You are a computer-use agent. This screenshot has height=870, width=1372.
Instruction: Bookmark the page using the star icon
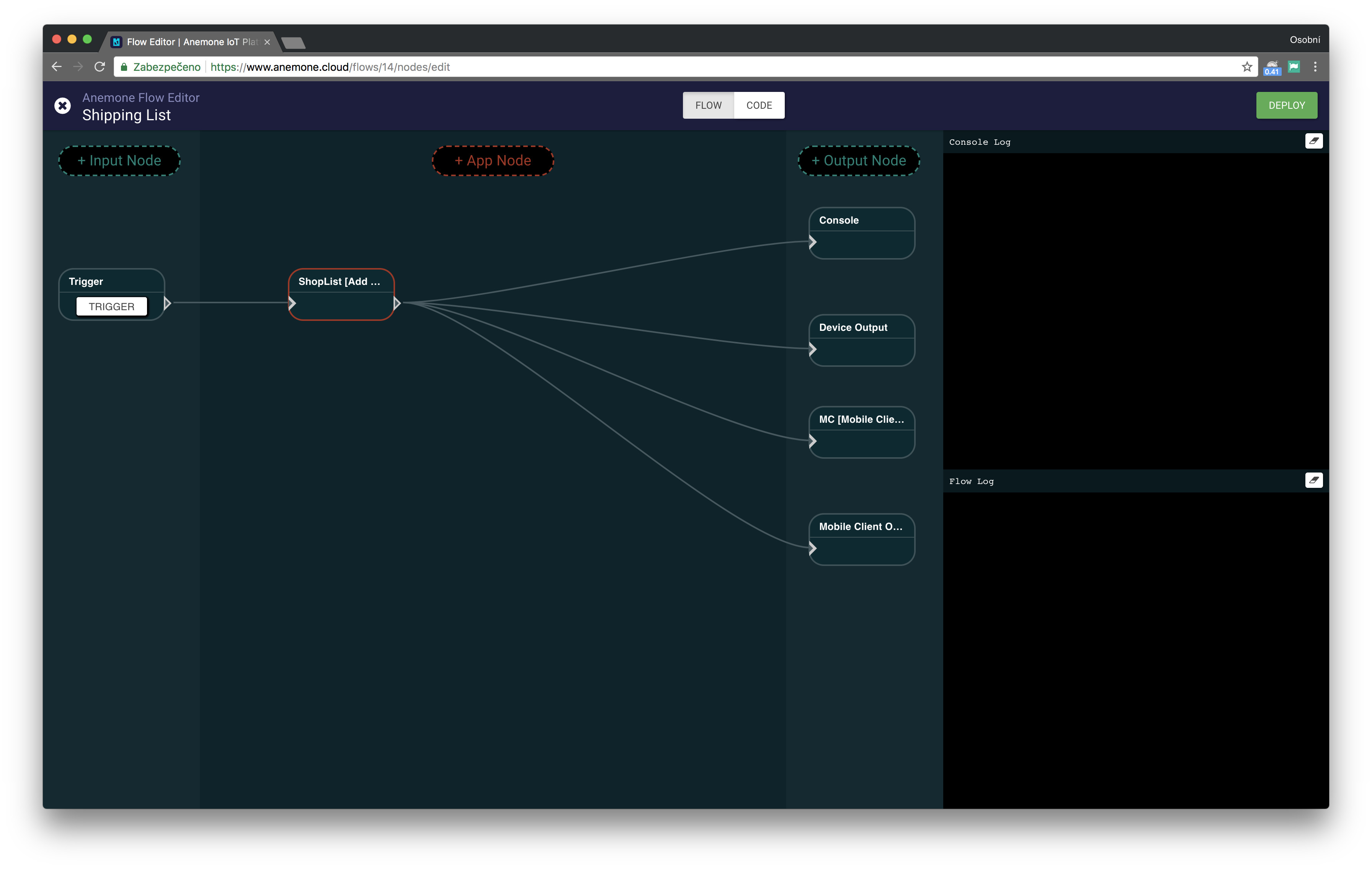coord(1247,67)
